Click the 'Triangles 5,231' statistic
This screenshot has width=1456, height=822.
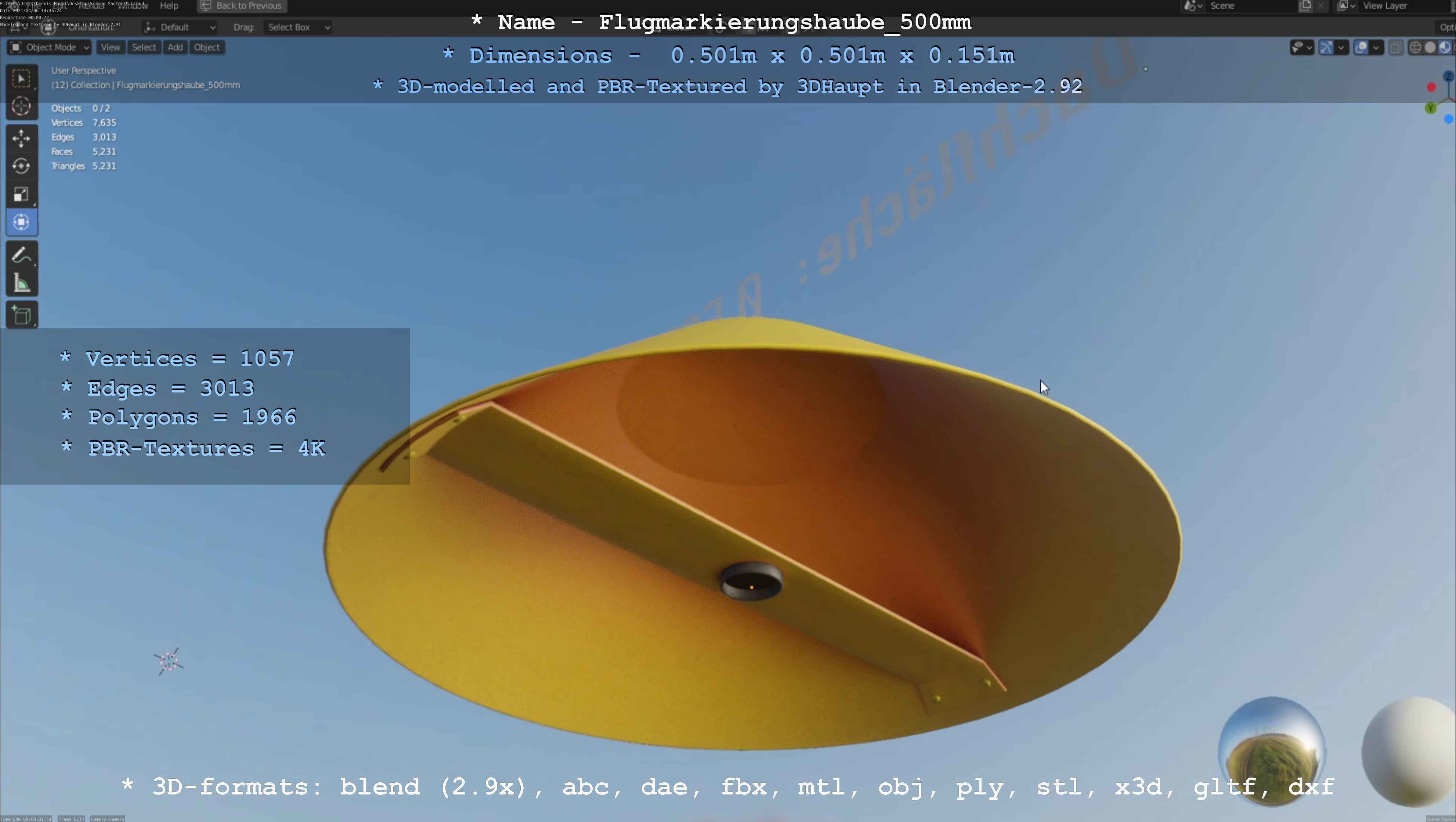coord(84,166)
